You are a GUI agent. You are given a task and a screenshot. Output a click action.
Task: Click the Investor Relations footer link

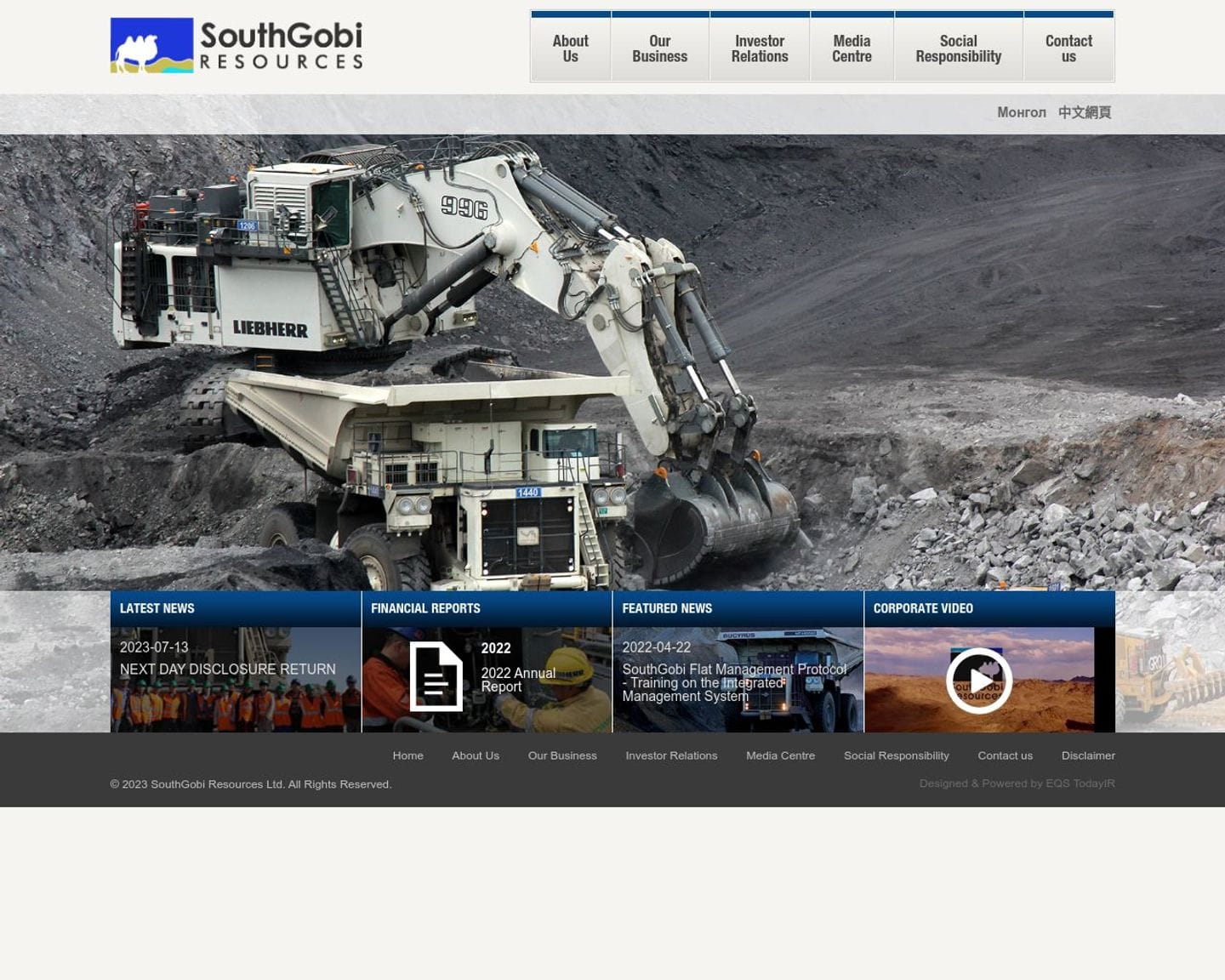pyautogui.click(x=671, y=755)
